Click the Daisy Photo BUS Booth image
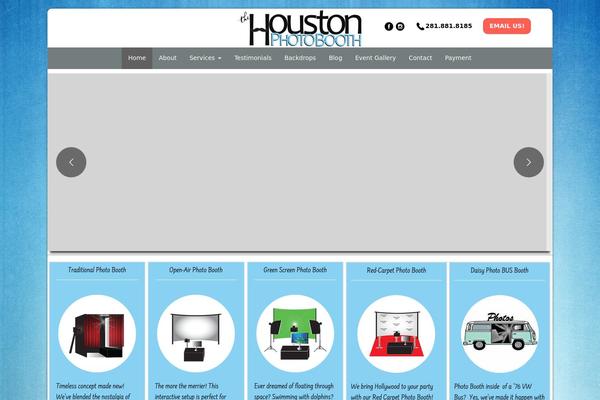This screenshot has width=600, height=400. (499, 334)
